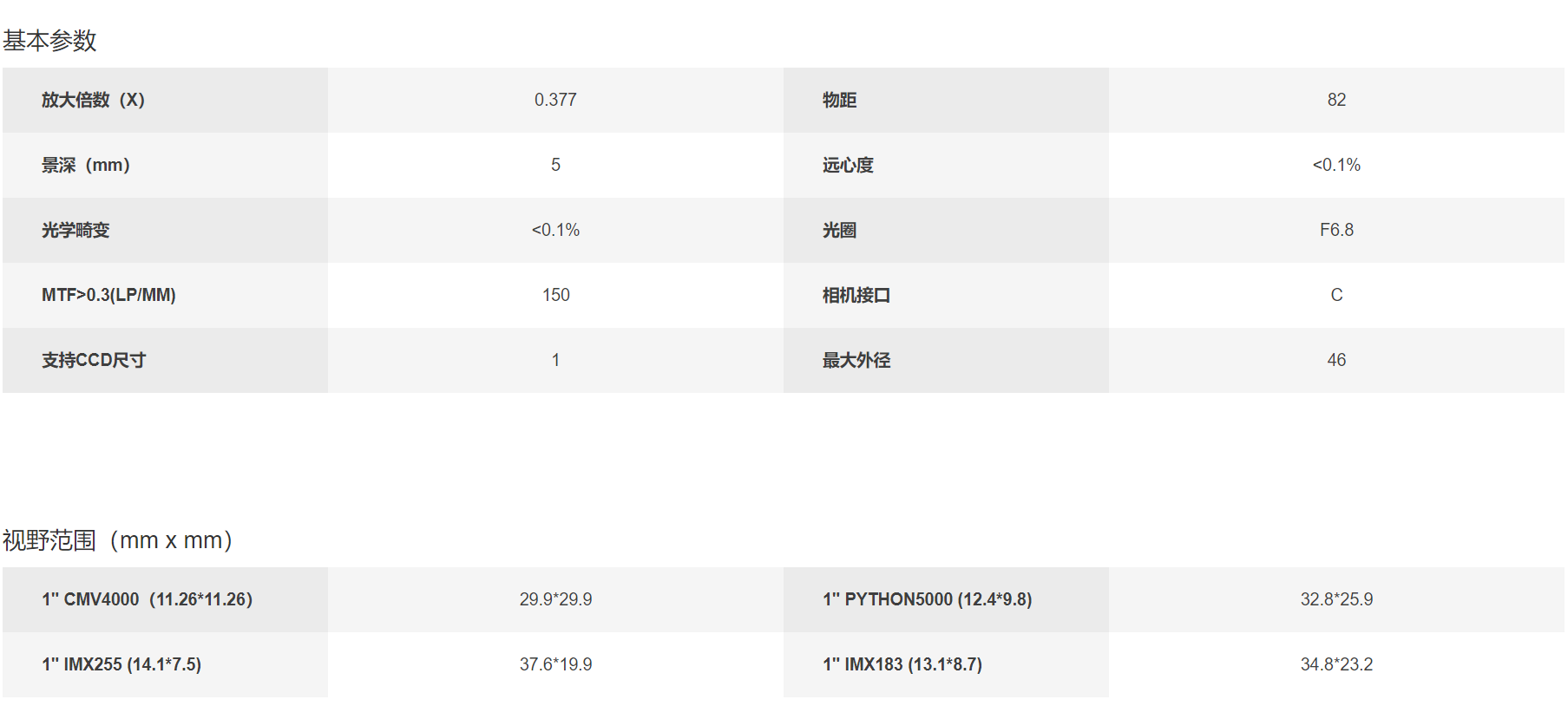Select the 光圈 label cell
1568x706 pixels.
pos(946,230)
